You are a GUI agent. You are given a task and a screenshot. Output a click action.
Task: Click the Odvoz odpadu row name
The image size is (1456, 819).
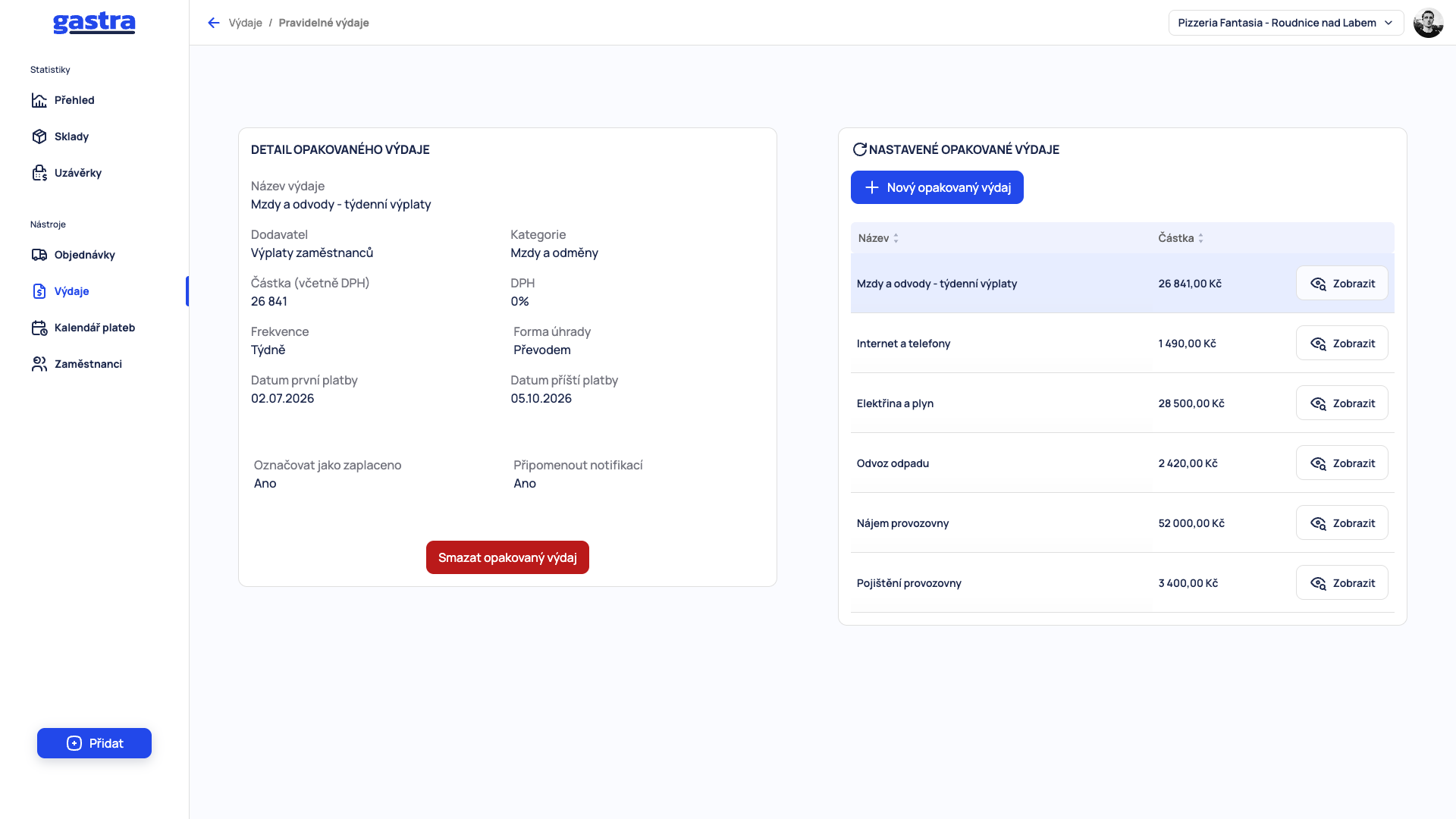pos(893,463)
